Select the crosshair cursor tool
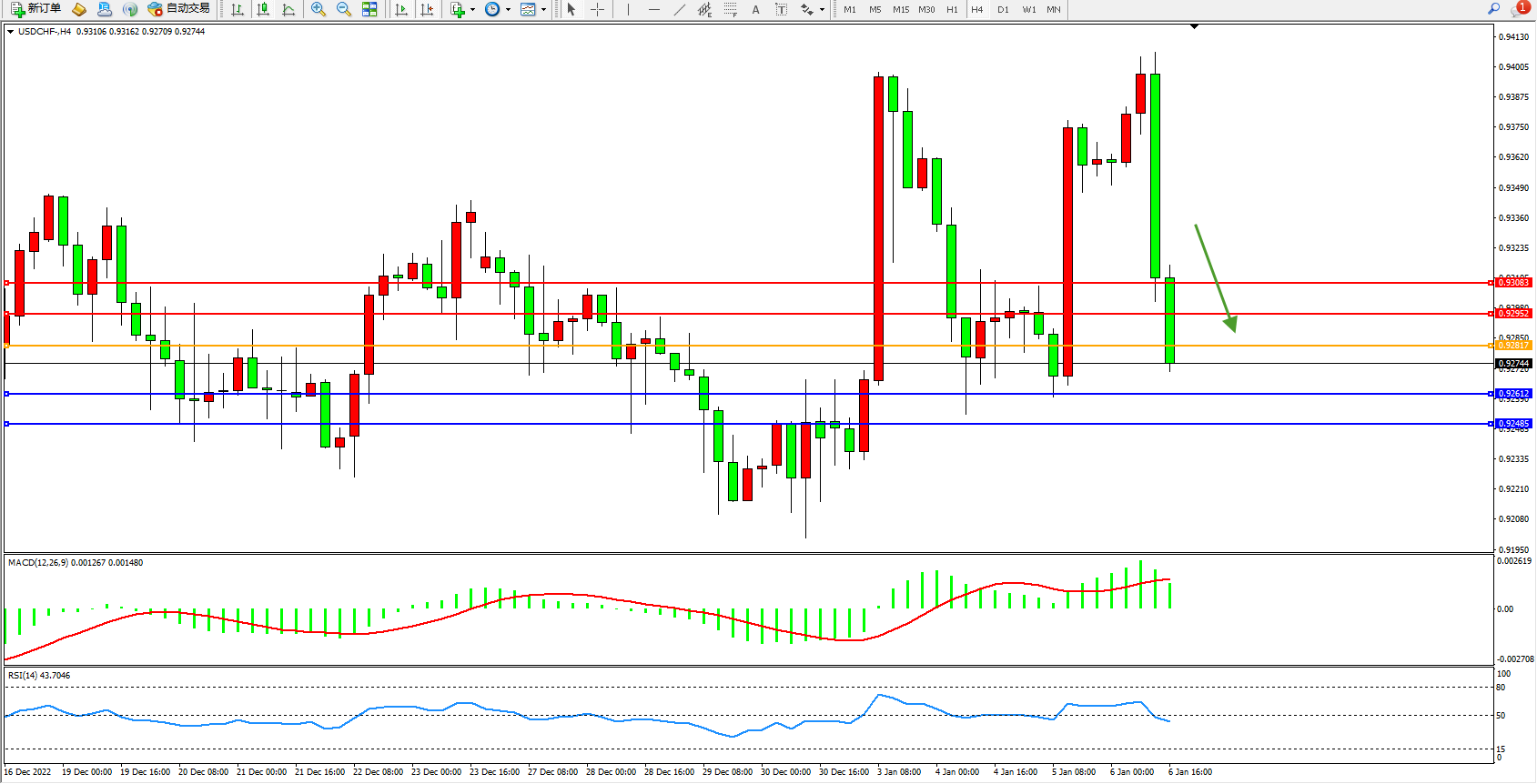 tap(597, 9)
